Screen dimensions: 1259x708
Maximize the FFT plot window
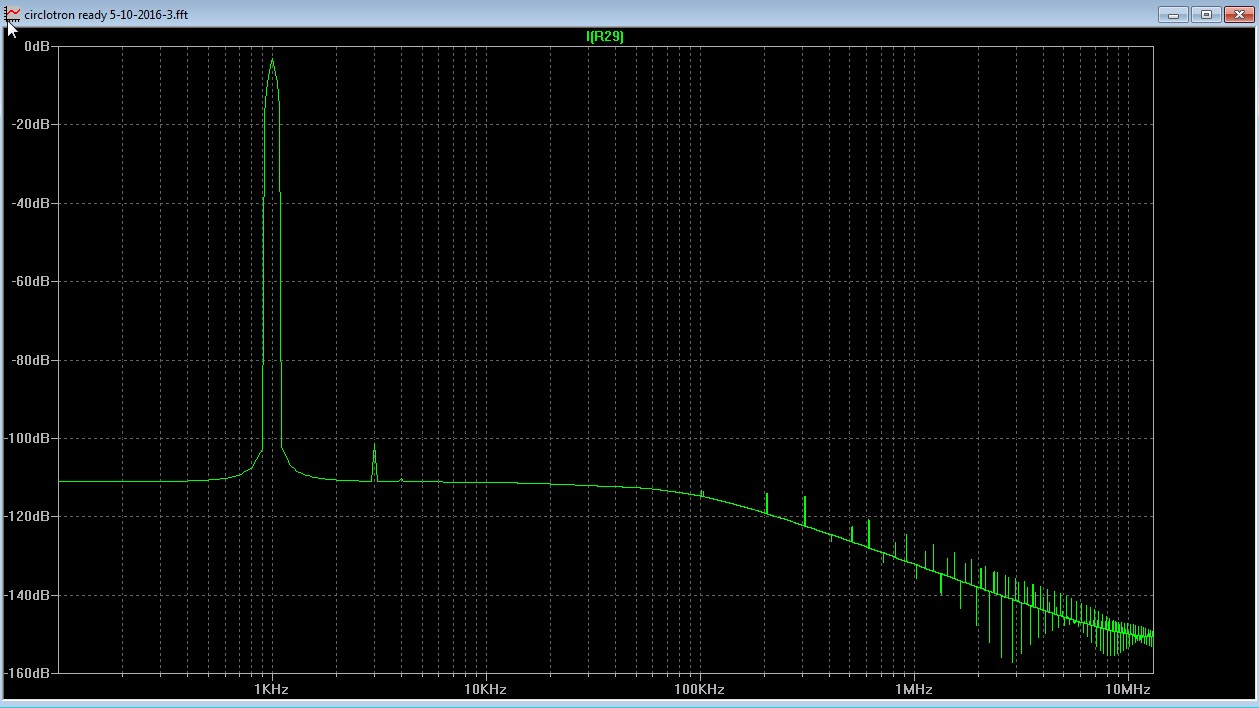tap(1206, 14)
